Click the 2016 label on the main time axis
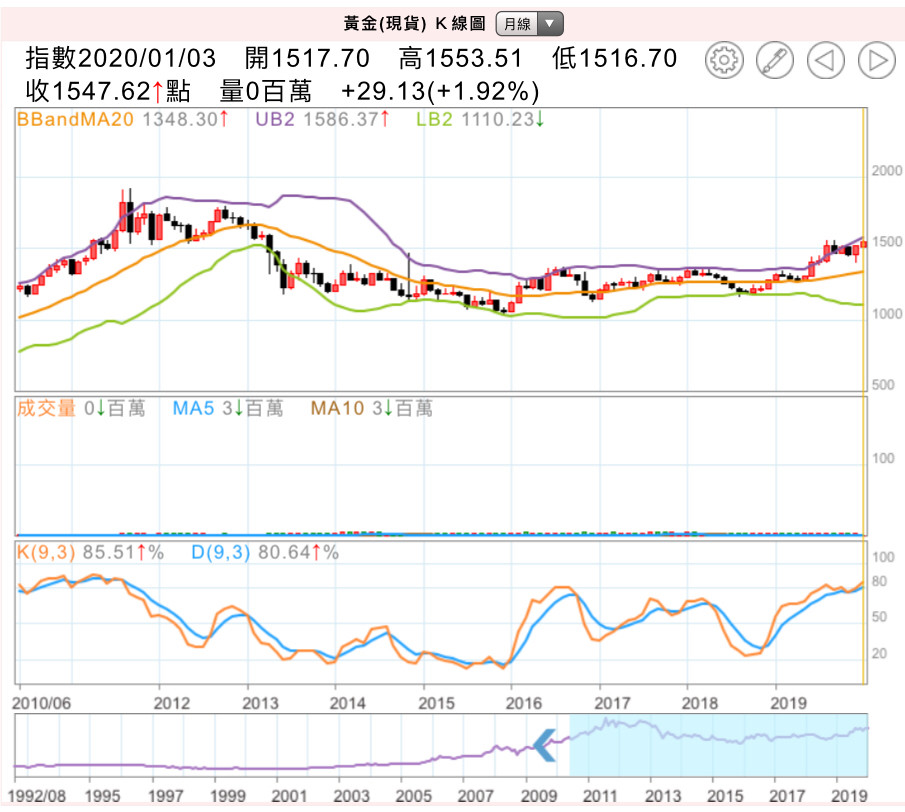The width and height of the screenshot is (905, 812). [511, 701]
